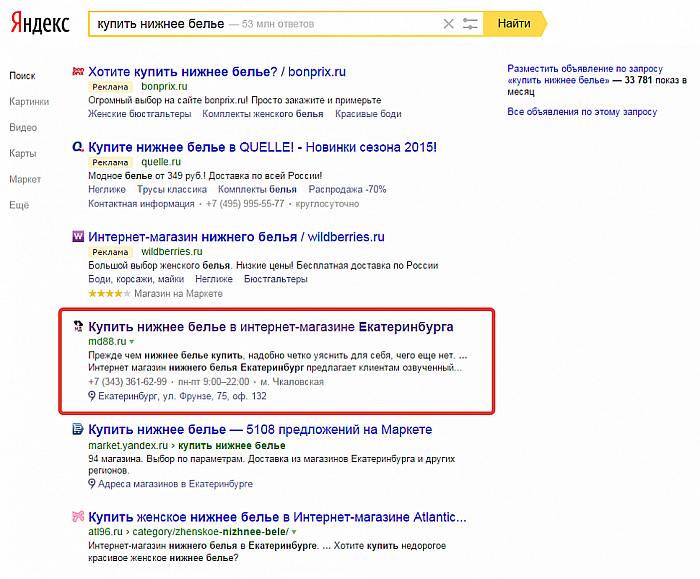Click map pin icon near Адреса магазинов
The image size is (700, 579).
(92, 483)
